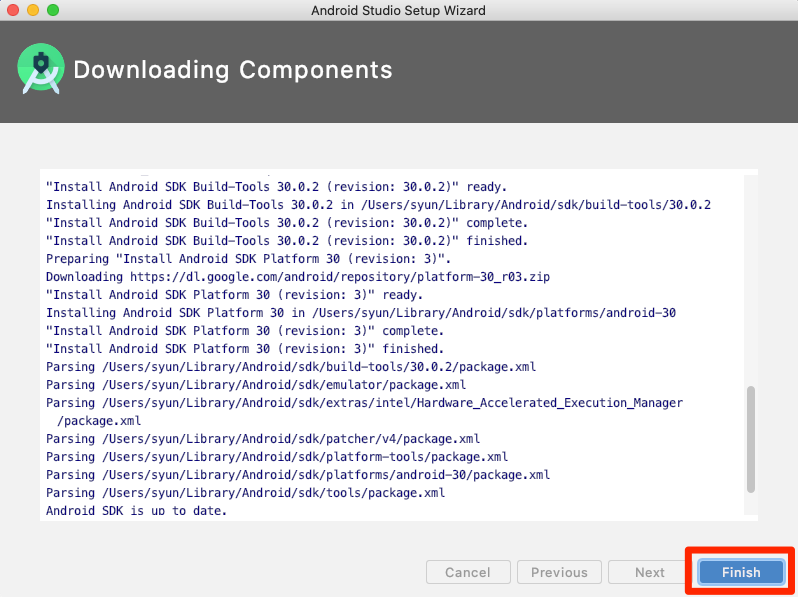Click the "Downloading Components" heading

[233, 70]
